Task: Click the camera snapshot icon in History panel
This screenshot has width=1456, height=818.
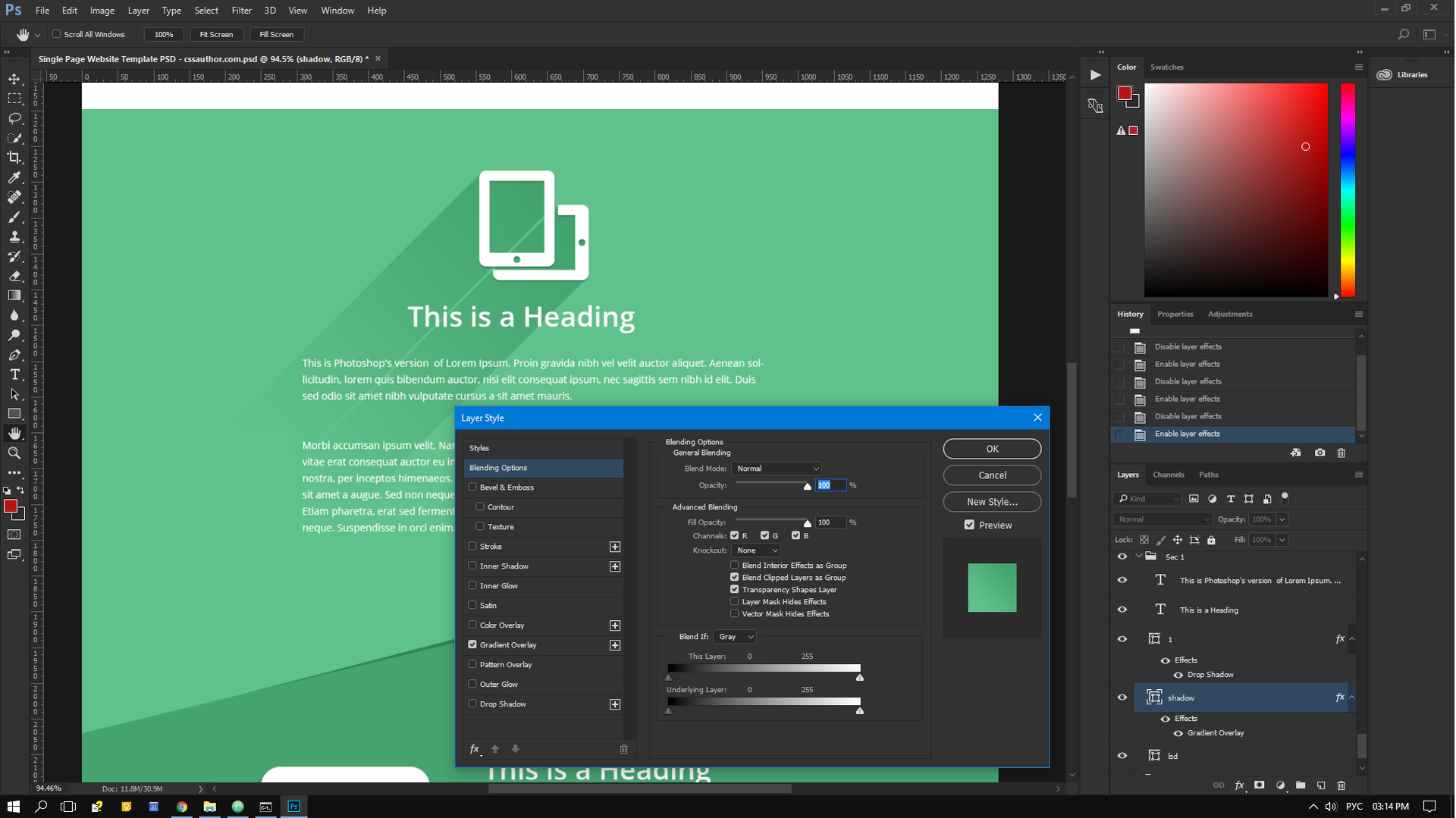Action: (x=1319, y=453)
